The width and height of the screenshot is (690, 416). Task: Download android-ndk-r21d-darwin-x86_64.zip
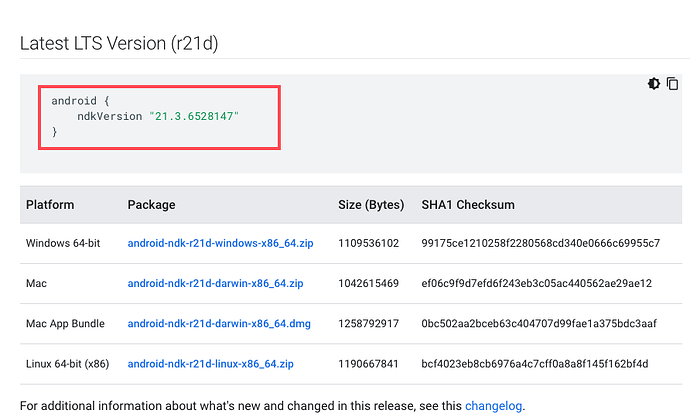216,283
